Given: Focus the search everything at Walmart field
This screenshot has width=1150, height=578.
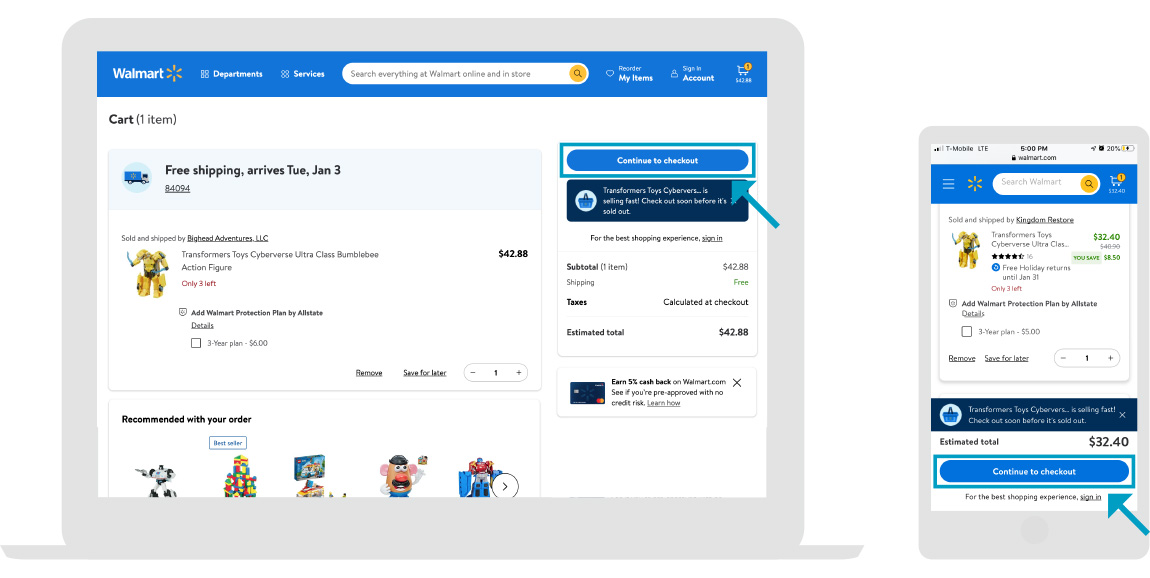Looking at the screenshot, I should pos(455,73).
